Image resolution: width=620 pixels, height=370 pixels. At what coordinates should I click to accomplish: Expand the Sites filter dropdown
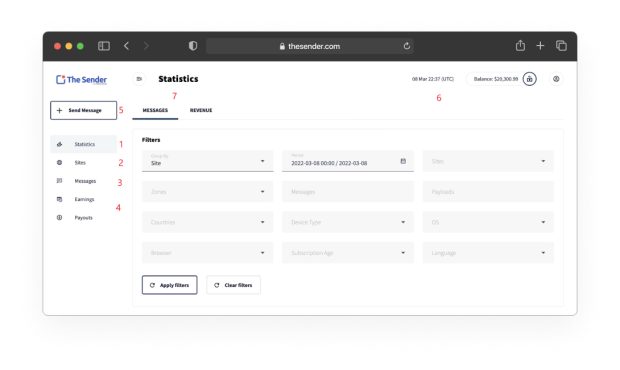[x=488, y=161]
